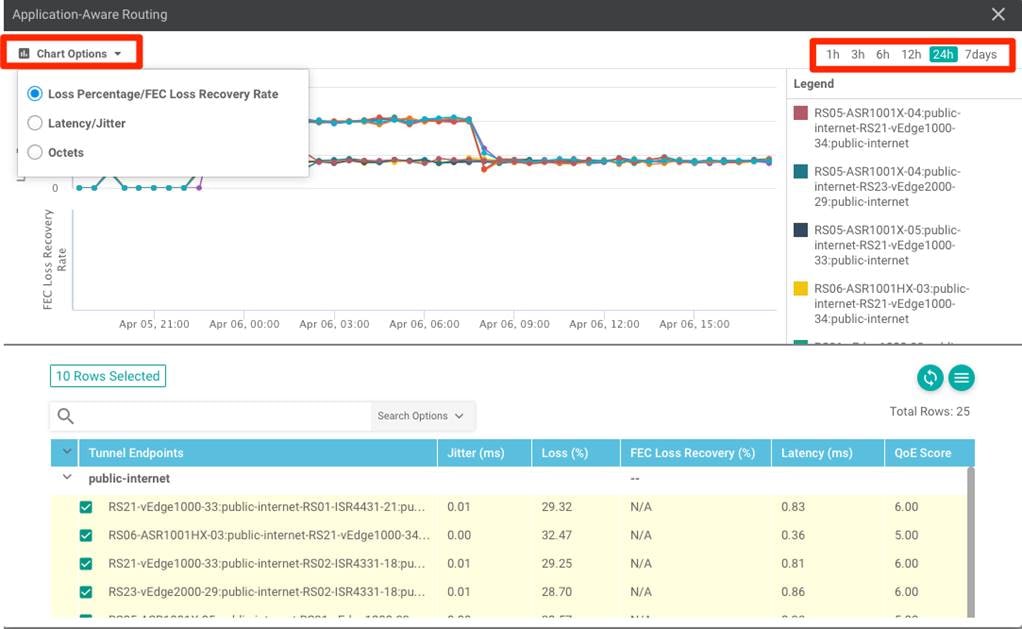
Task: Select the Latency/Jitter radio option
Action: [x=35, y=123]
